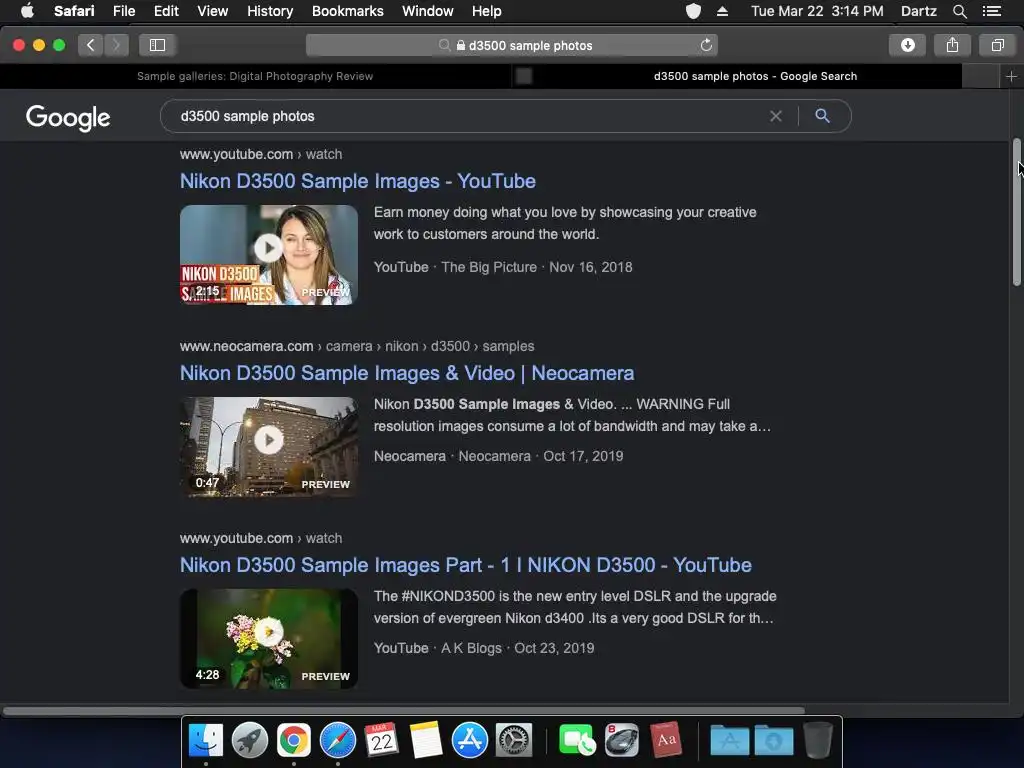Screen dimensions: 1024x768
Task: Open System Preferences gear in Dock
Action: click(514, 741)
